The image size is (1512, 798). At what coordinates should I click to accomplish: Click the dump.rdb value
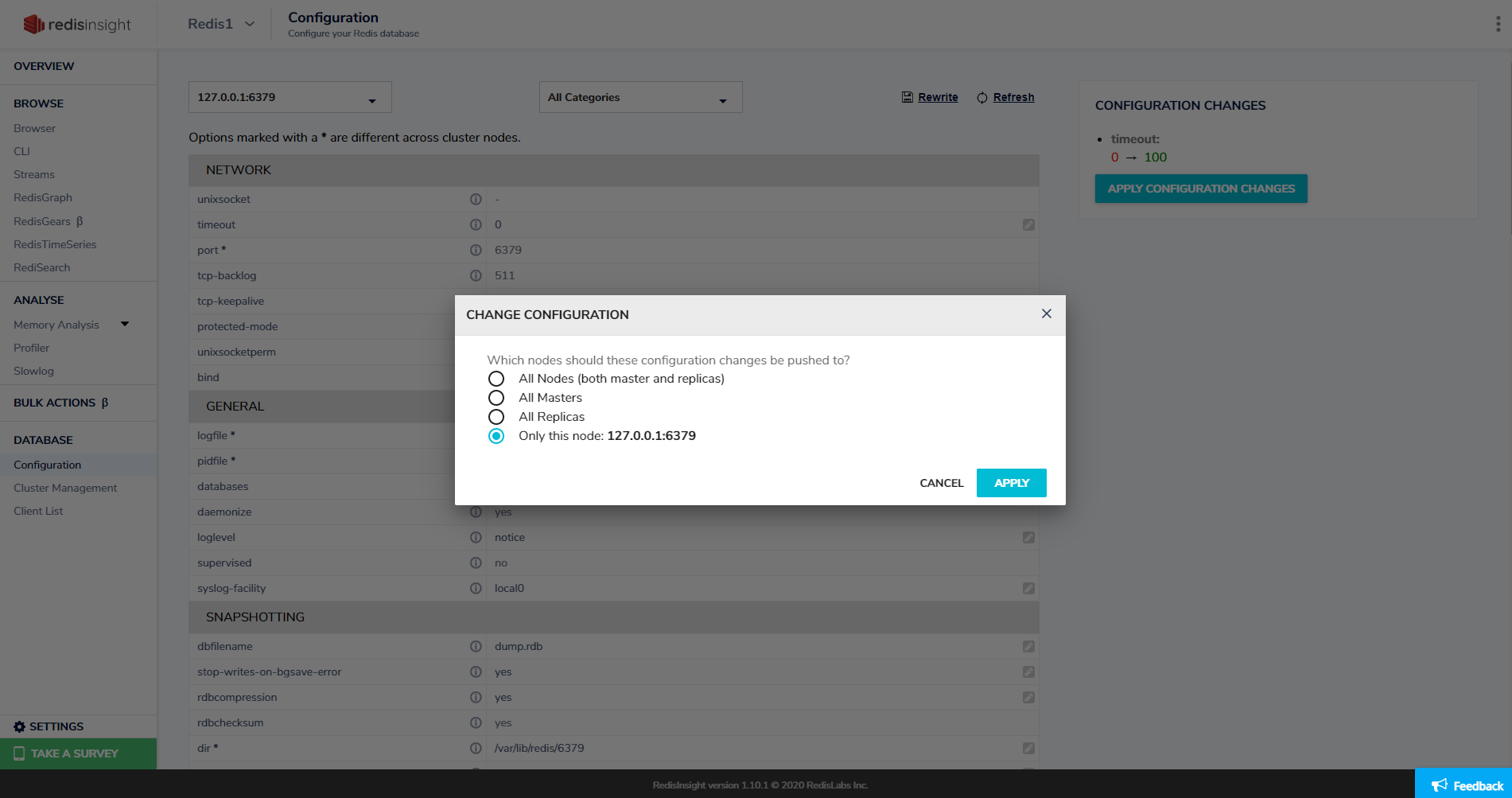point(519,646)
